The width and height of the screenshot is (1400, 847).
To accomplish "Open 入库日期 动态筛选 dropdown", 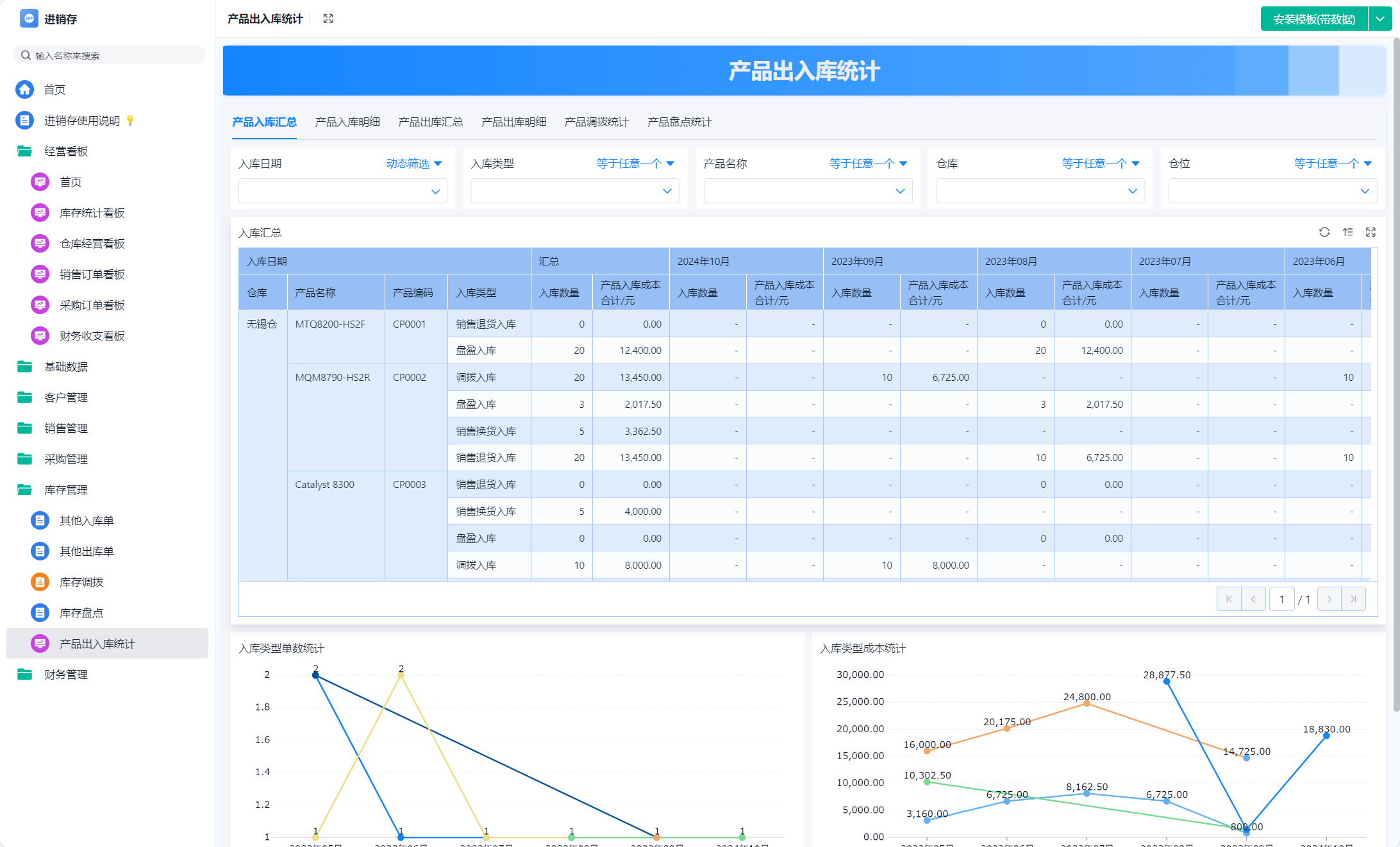I will tap(413, 164).
